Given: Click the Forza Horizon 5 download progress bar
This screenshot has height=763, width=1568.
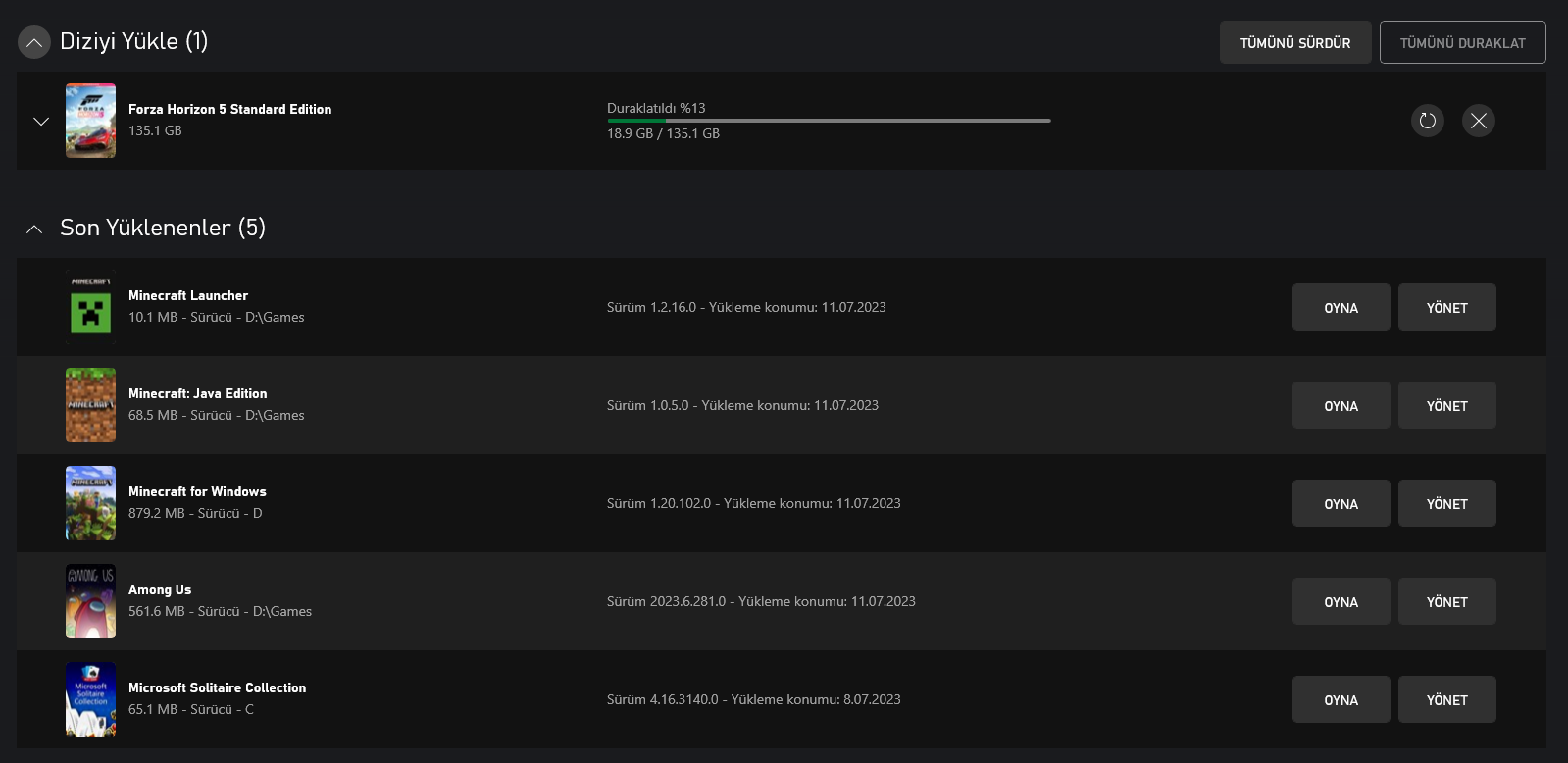Looking at the screenshot, I should click(x=829, y=121).
